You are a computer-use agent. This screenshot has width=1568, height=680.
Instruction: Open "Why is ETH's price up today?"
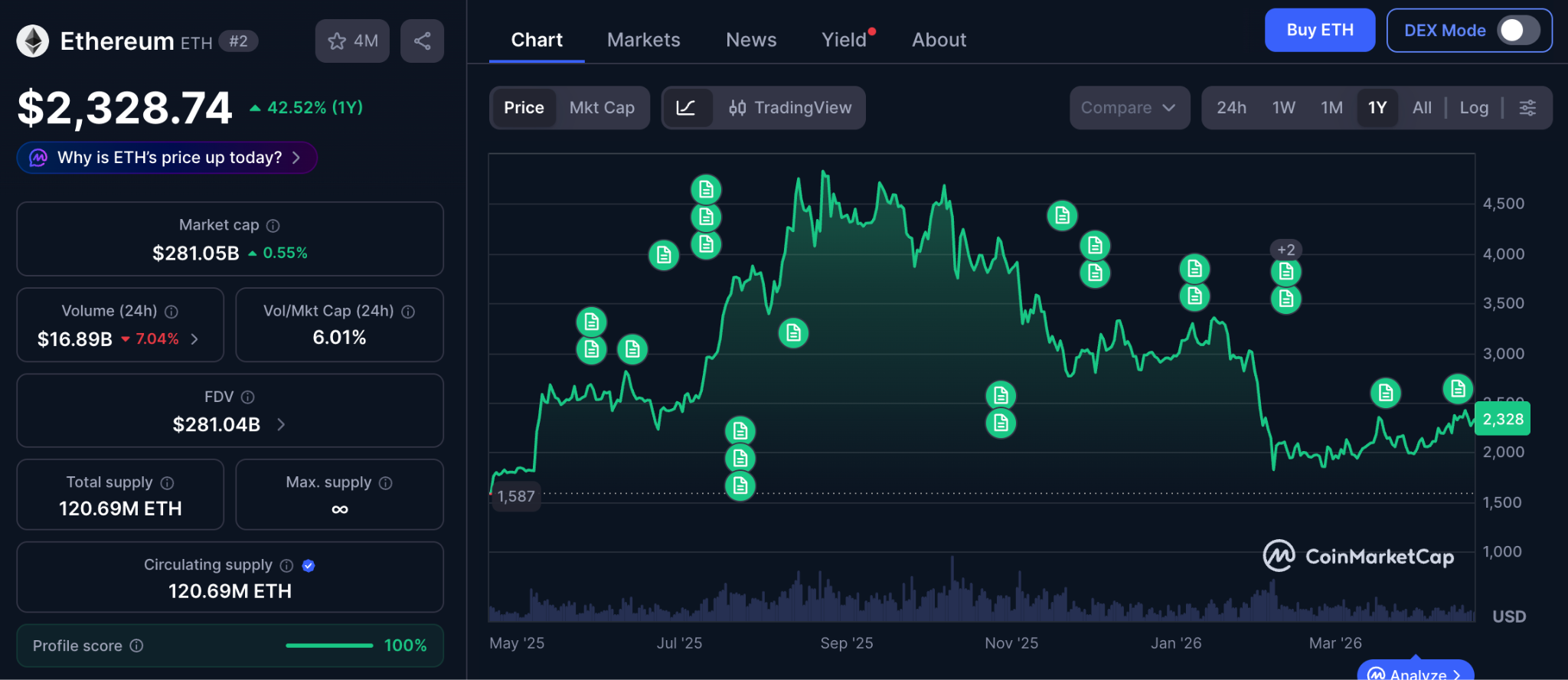click(167, 158)
